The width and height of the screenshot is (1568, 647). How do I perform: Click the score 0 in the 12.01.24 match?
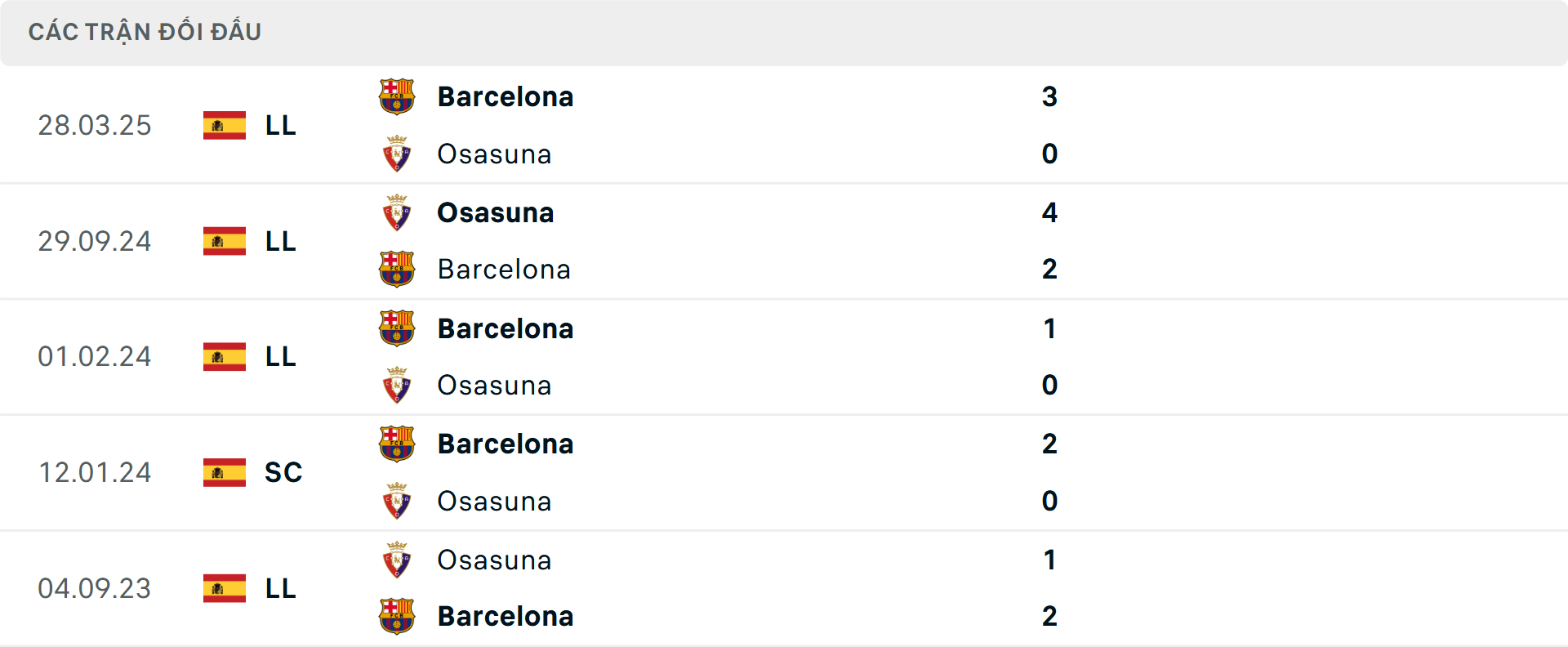pos(1050,501)
